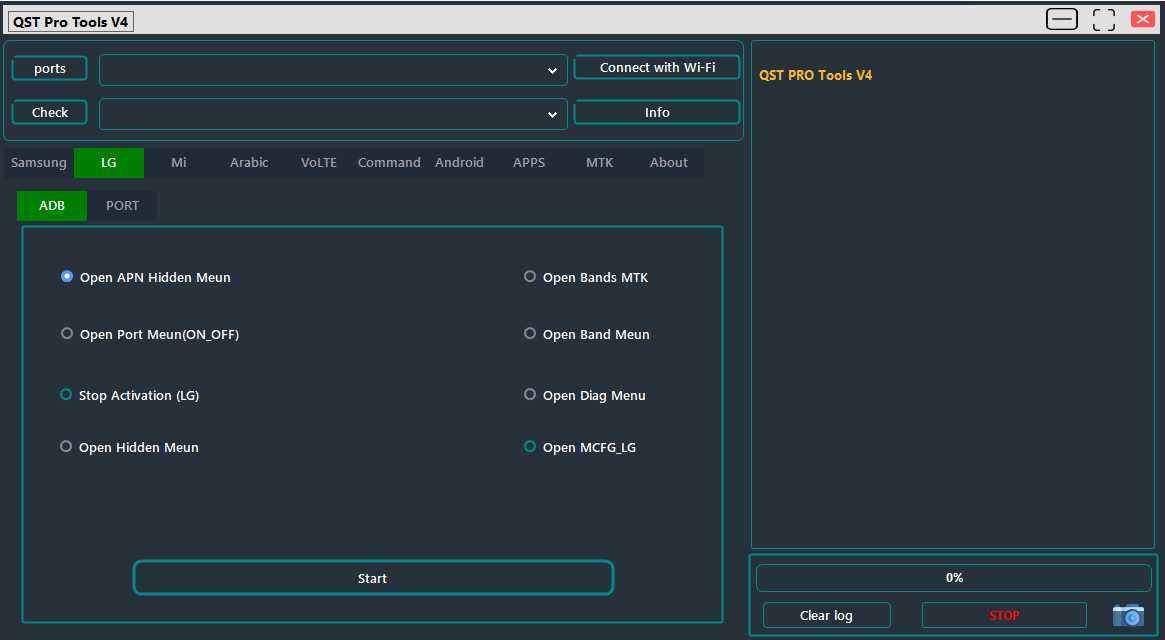
Task: Select the Stop Activation (LG) option
Action: [66, 394]
